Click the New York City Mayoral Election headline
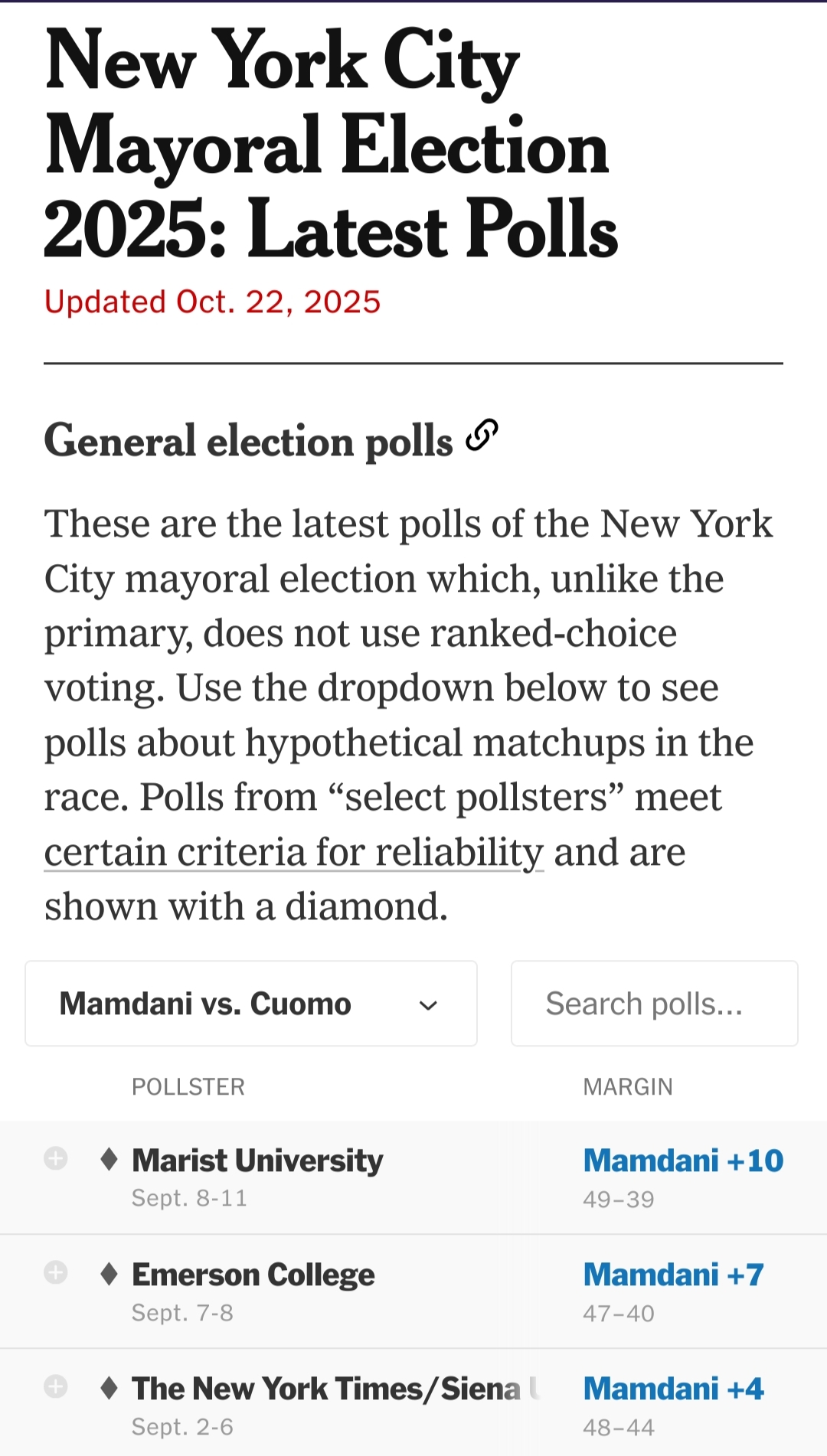Image resolution: width=827 pixels, height=1456 pixels. click(331, 143)
